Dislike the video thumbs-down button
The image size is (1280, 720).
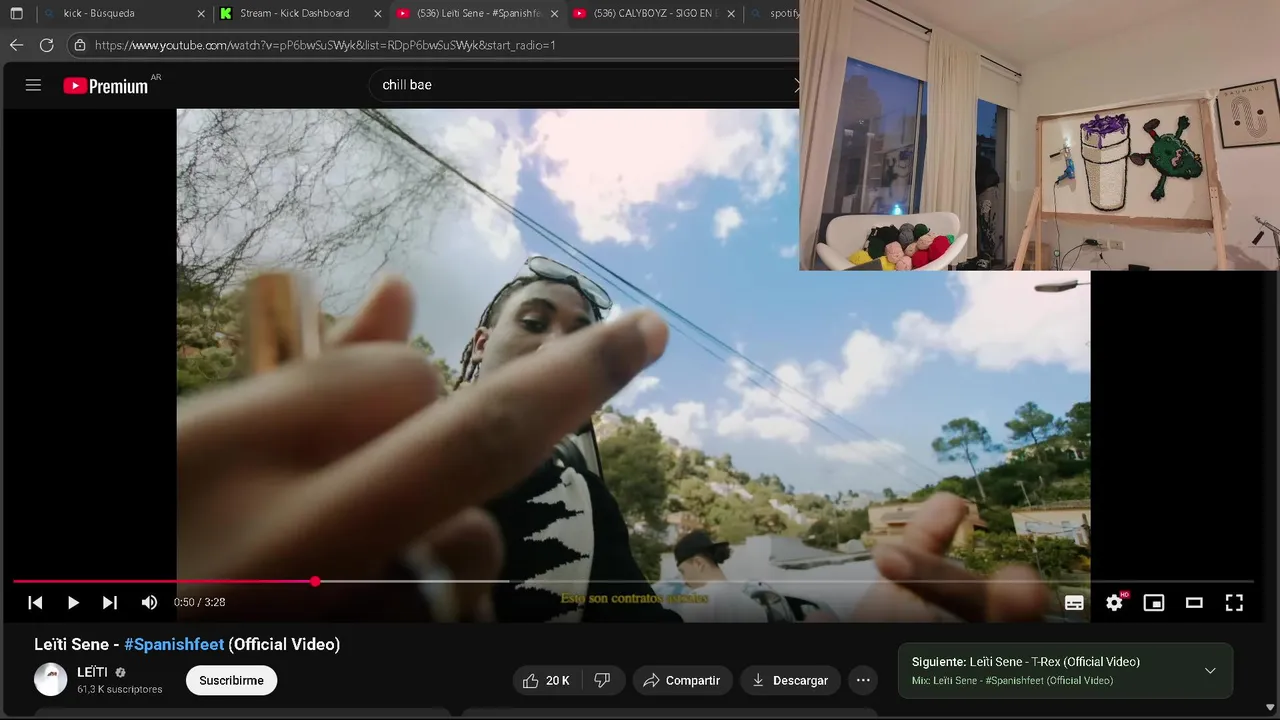tap(602, 680)
